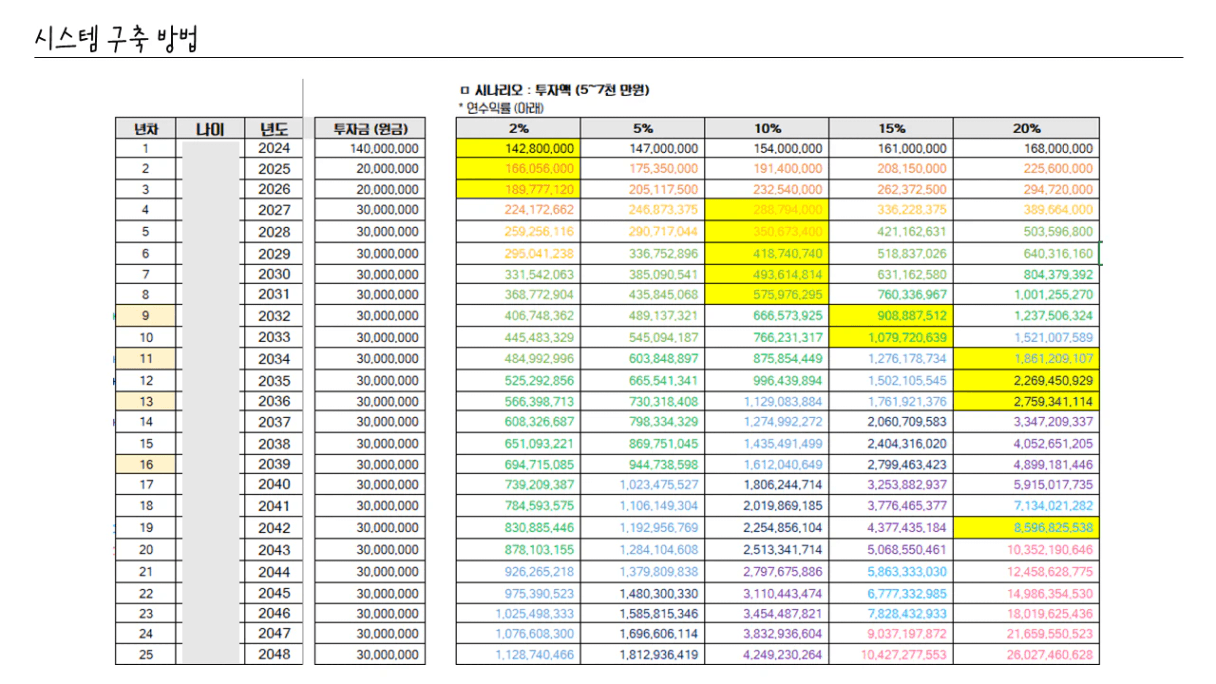Click the highlighted 493,614,814 cell
The width and height of the screenshot is (1216, 684).
[766, 274]
